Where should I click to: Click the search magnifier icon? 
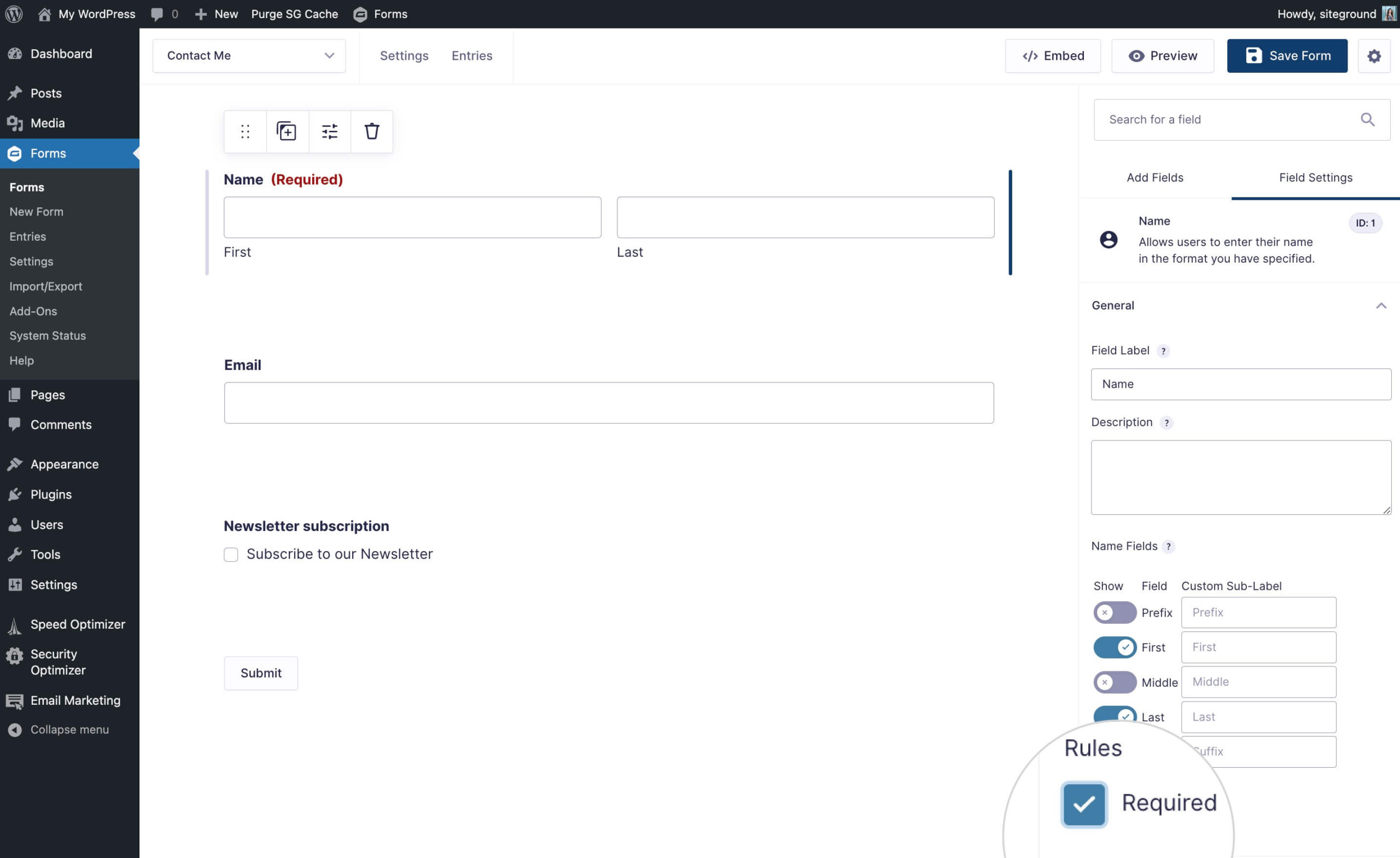(1367, 119)
